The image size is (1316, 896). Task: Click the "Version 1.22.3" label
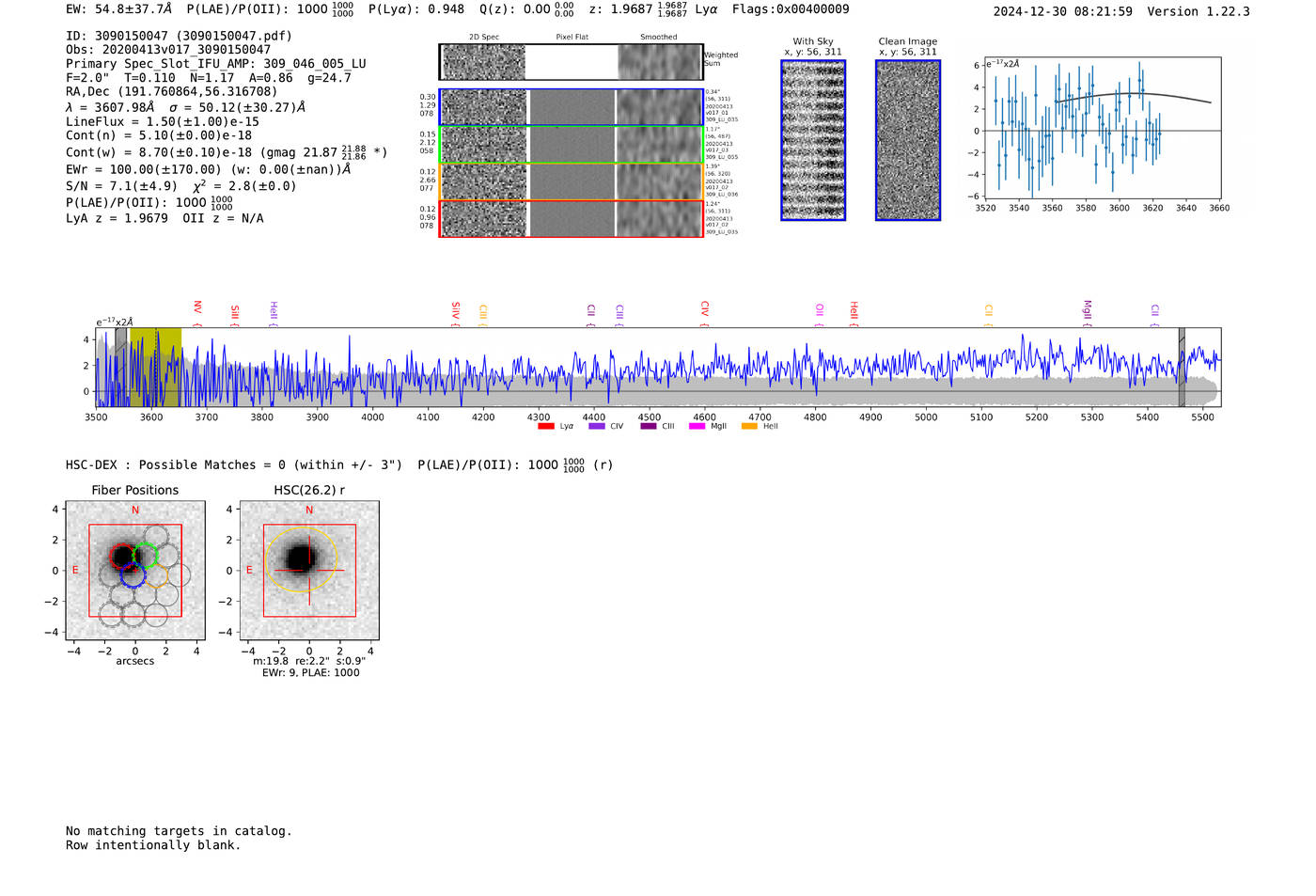coord(1199,11)
